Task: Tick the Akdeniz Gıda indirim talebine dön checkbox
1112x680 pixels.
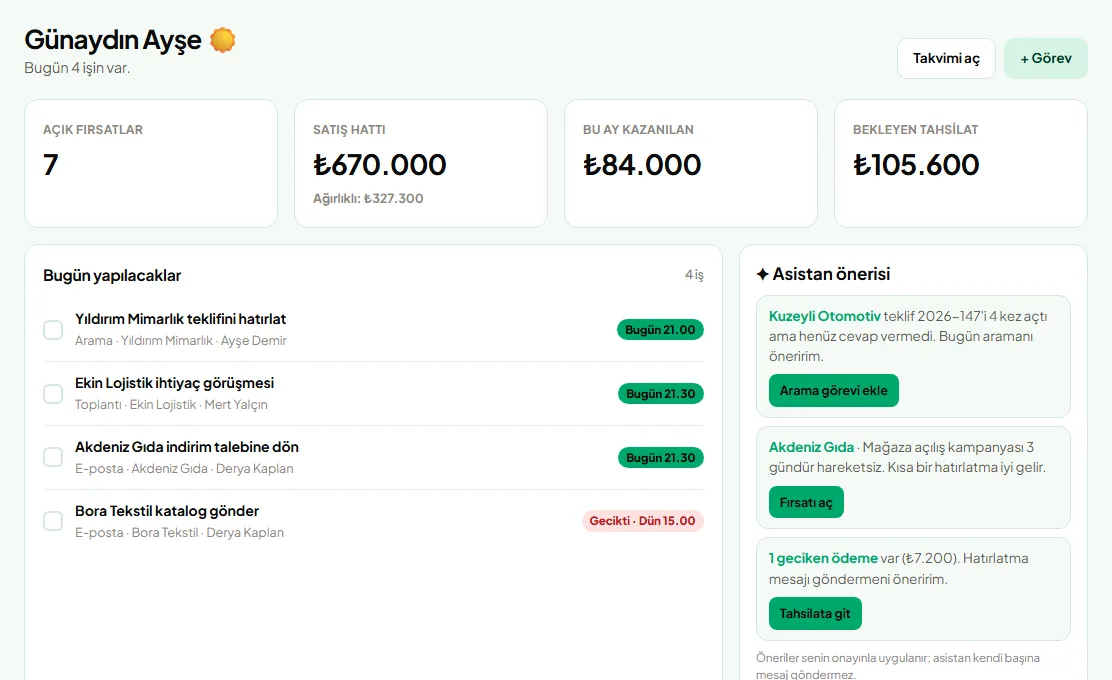Action: click(53, 457)
